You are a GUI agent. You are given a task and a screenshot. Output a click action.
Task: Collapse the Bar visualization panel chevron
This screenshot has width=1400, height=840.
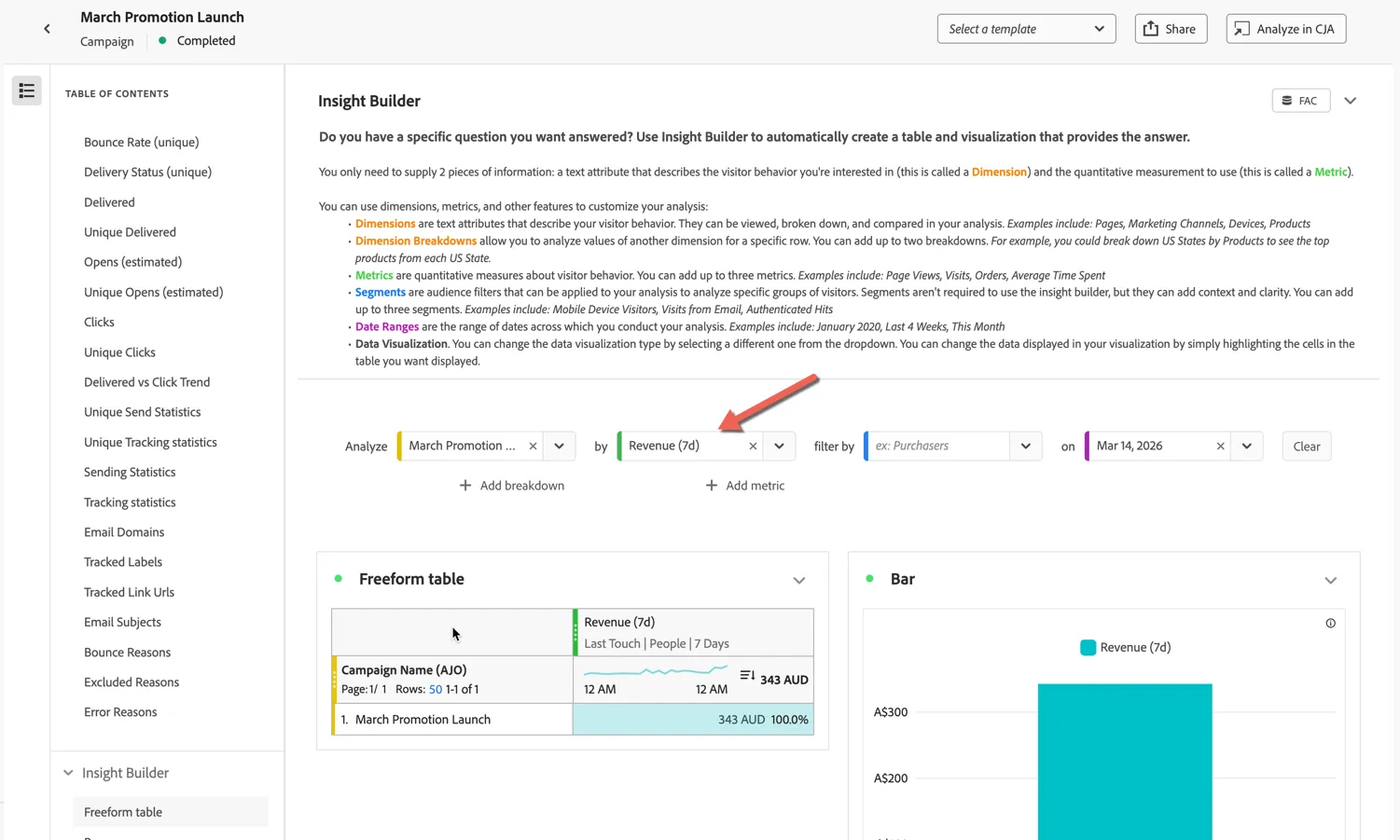pos(1331,580)
